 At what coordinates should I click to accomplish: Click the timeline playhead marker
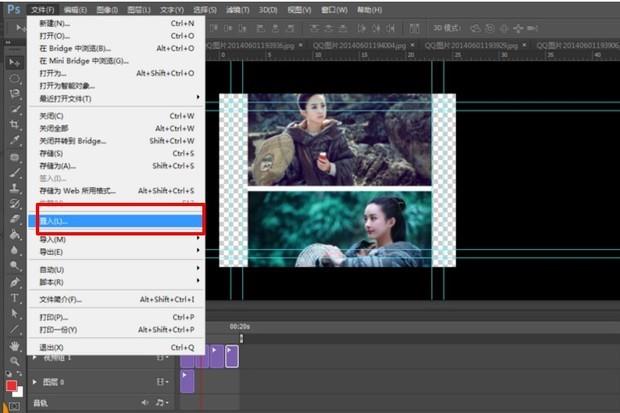[x=241, y=338]
